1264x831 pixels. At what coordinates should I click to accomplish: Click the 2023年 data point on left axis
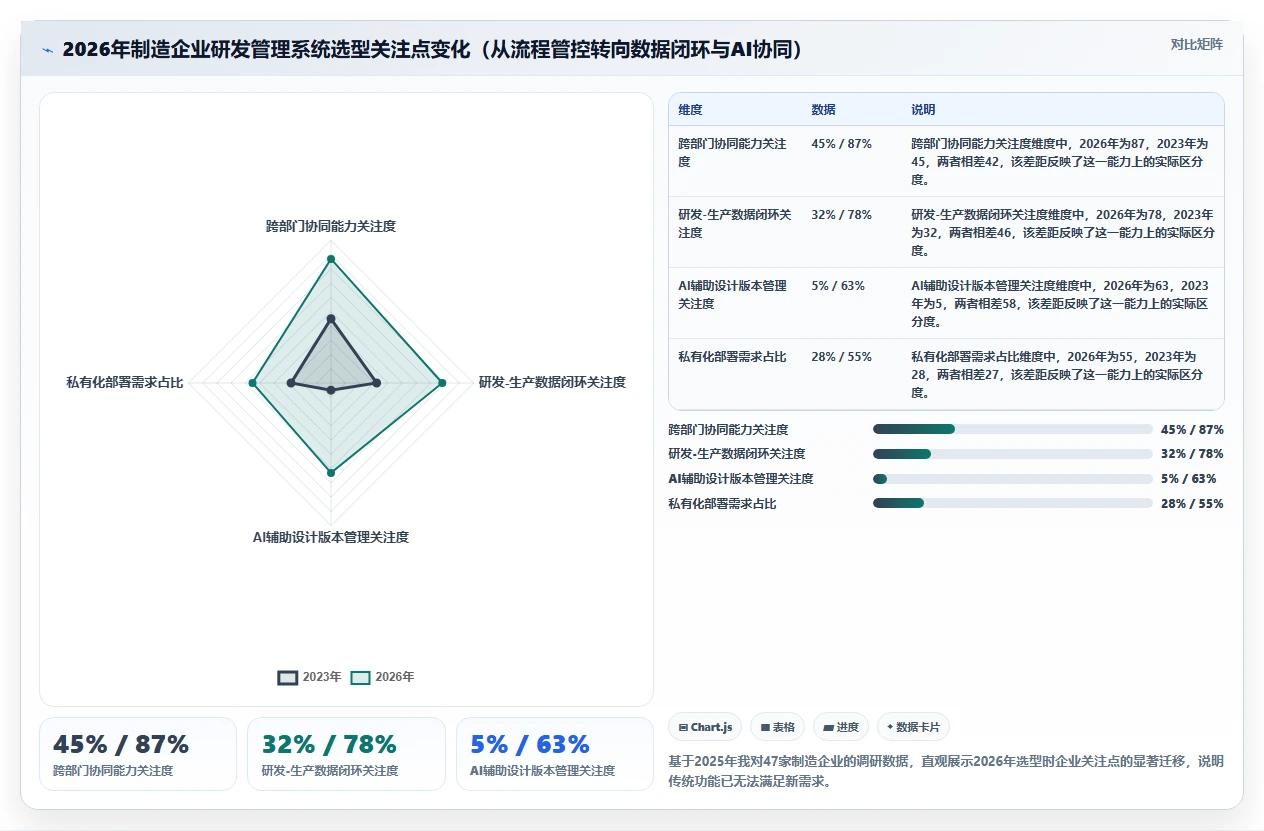[x=291, y=382]
